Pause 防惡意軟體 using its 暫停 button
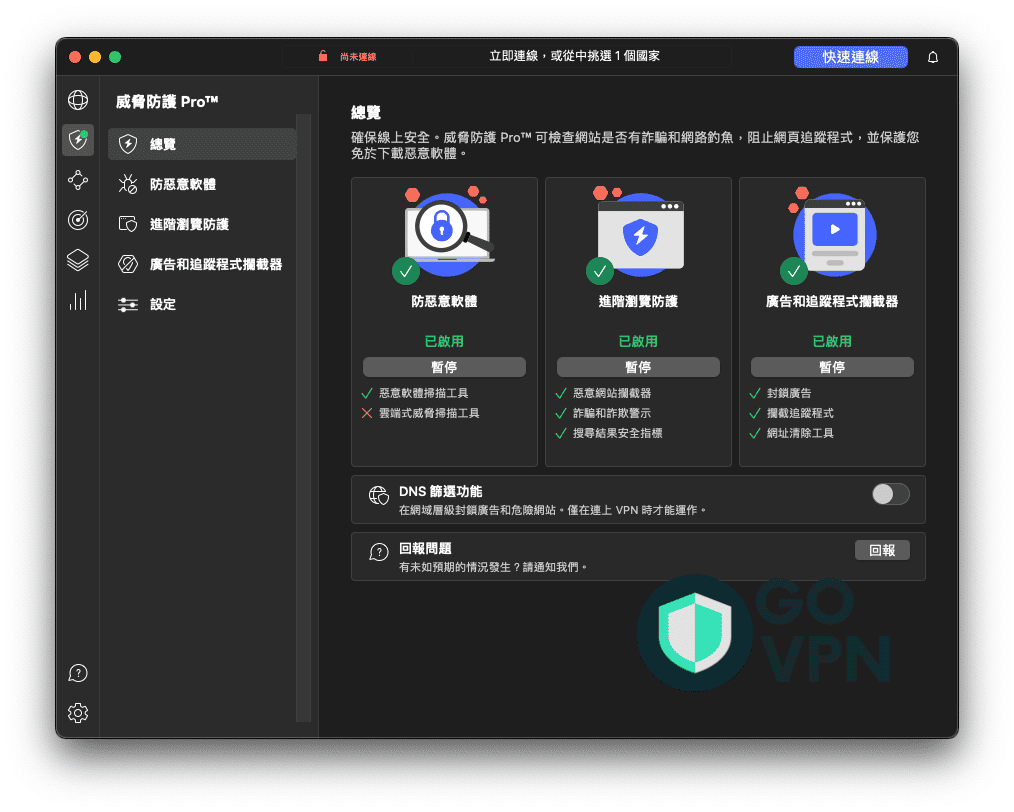 click(444, 366)
